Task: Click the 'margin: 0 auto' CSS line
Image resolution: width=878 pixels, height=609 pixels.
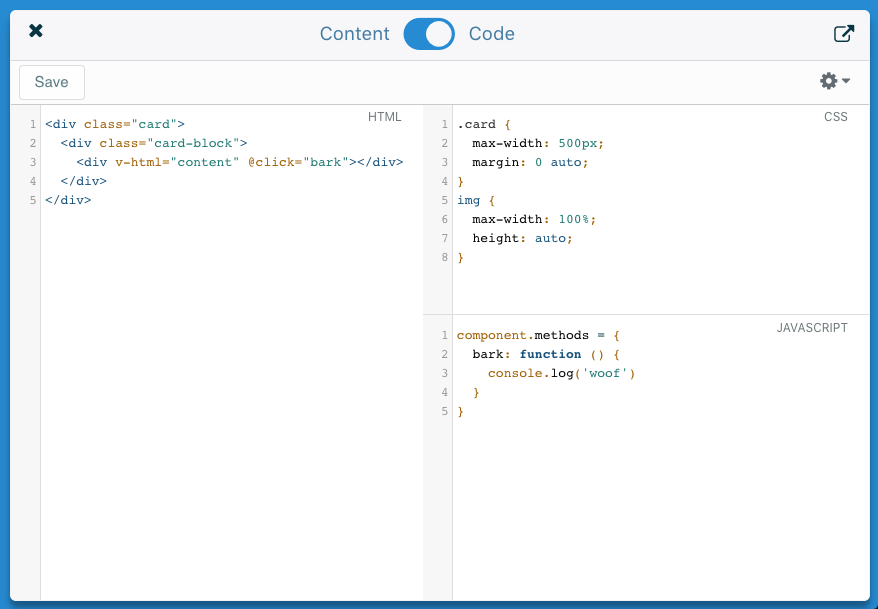Action: pos(530,162)
